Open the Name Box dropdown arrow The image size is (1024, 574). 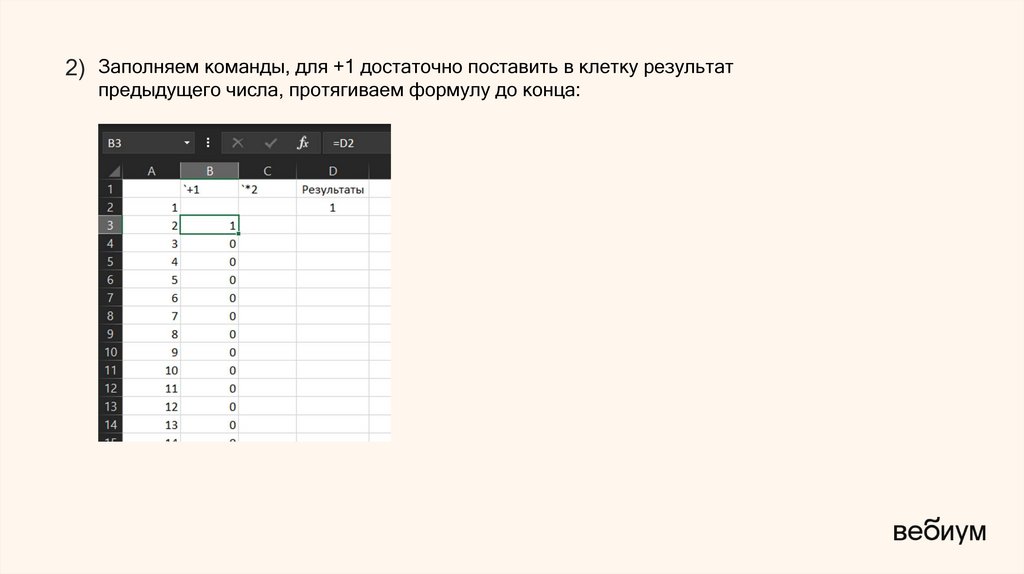point(187,143)
